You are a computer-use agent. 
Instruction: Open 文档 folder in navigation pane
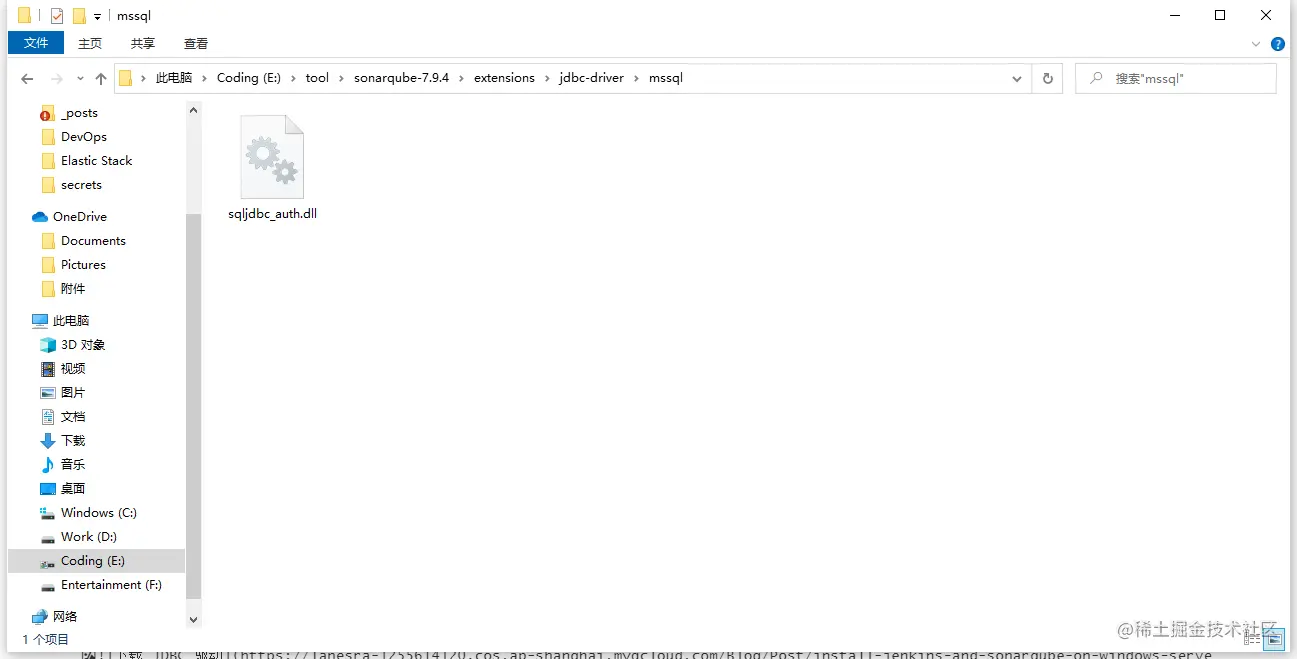coord(73,417)
